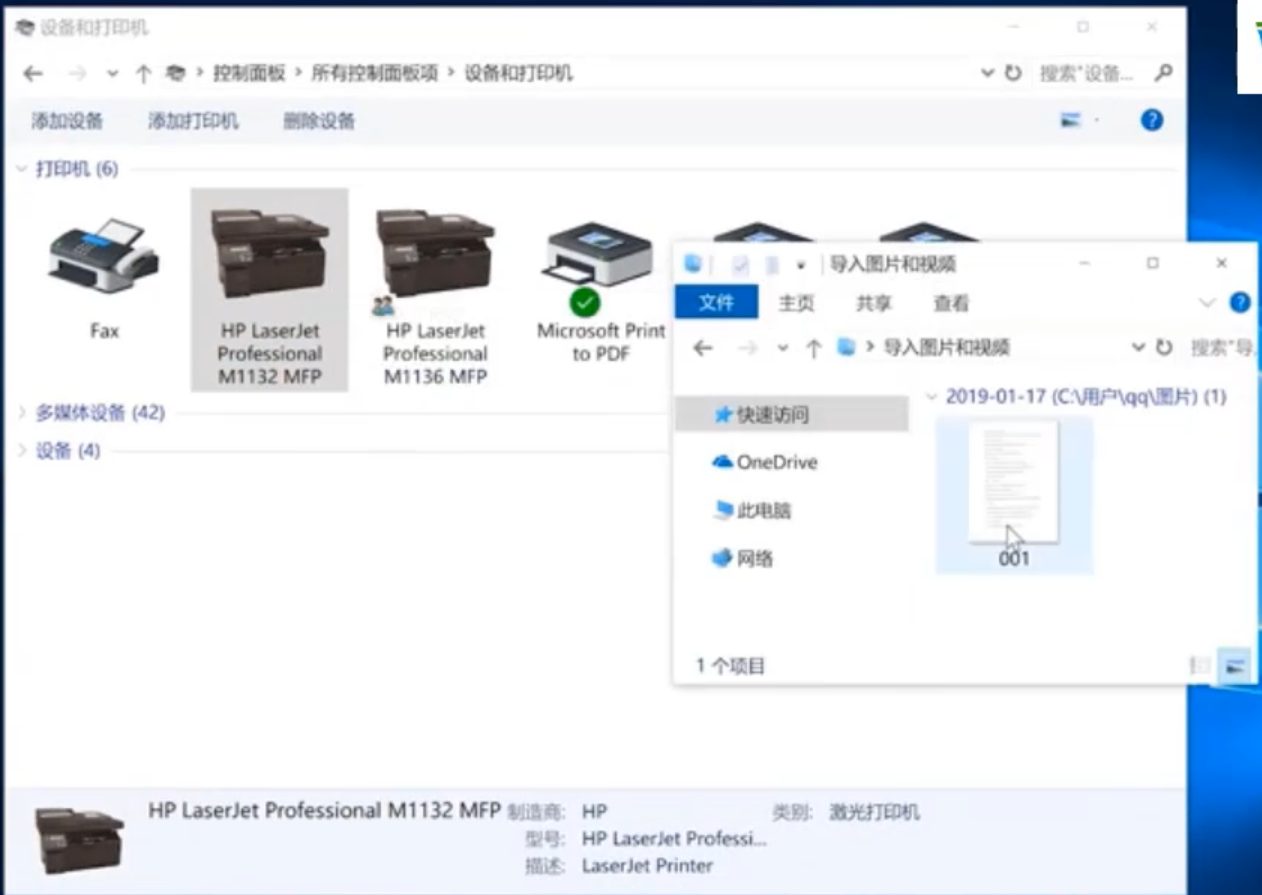Image resolution: width=1262 pixels, height=895 pixels.
Task: Go up one level in 导入图片和视频 window
Action: coord(813,348)
